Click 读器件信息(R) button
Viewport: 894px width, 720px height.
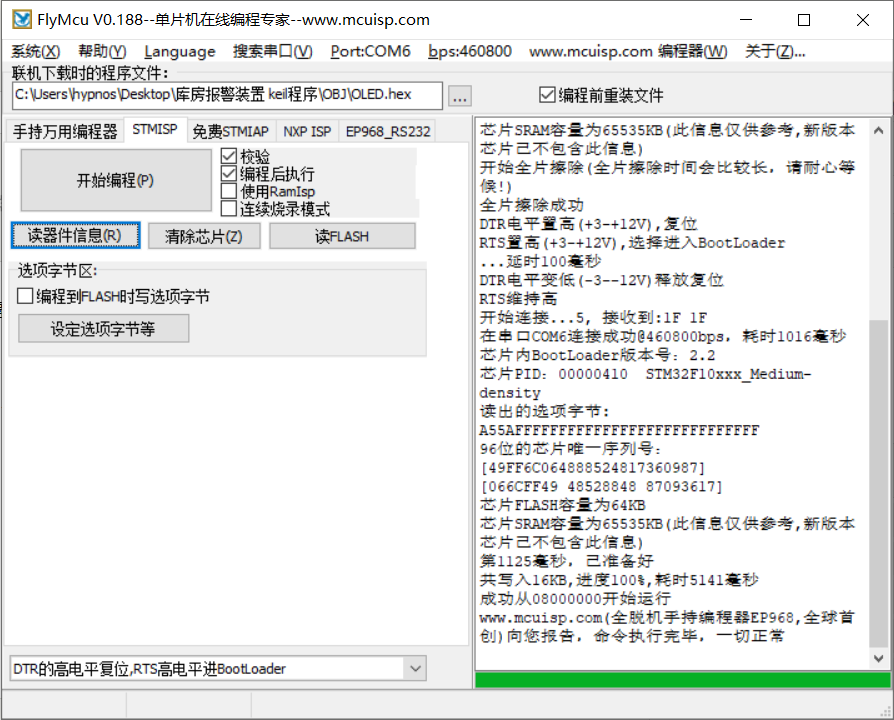75,235
